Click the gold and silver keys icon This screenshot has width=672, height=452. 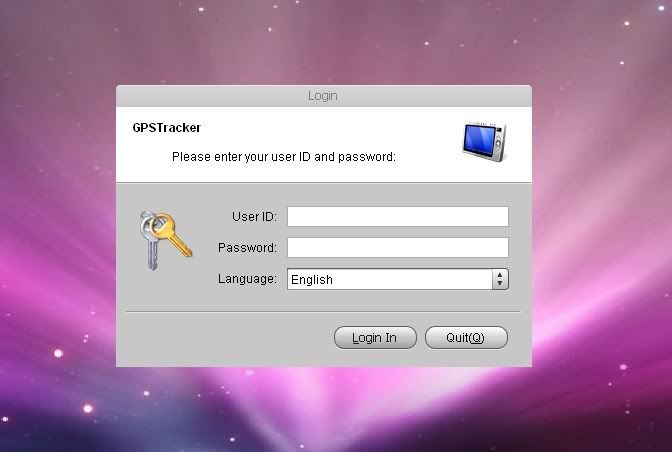point(165,240)
